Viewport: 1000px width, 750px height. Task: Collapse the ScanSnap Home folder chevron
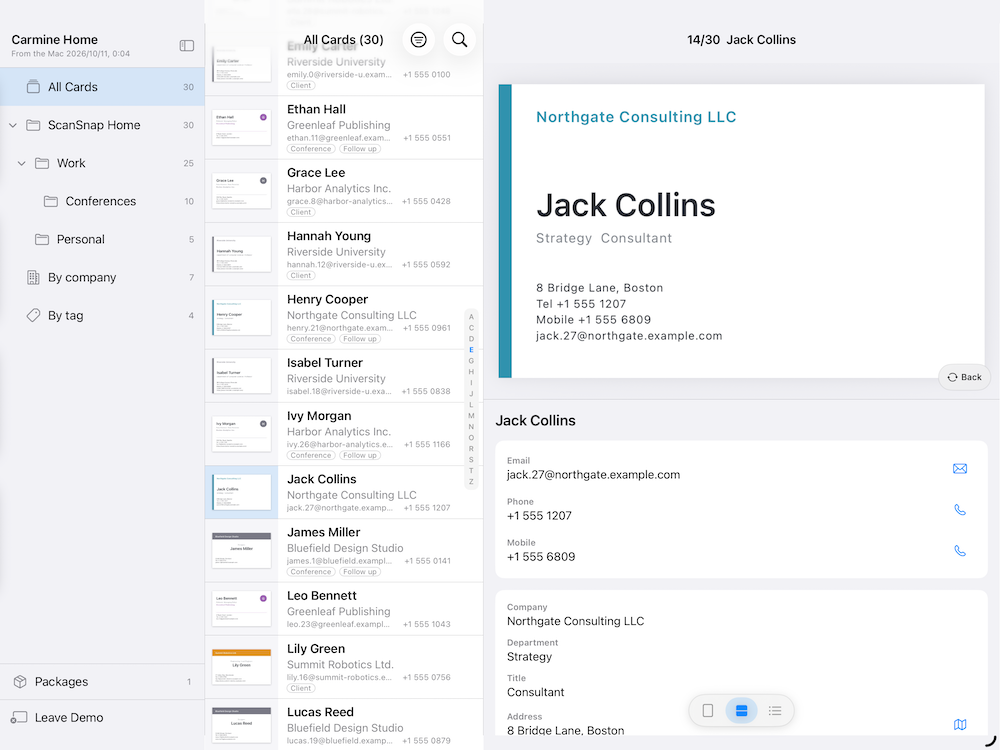point(13,126)
